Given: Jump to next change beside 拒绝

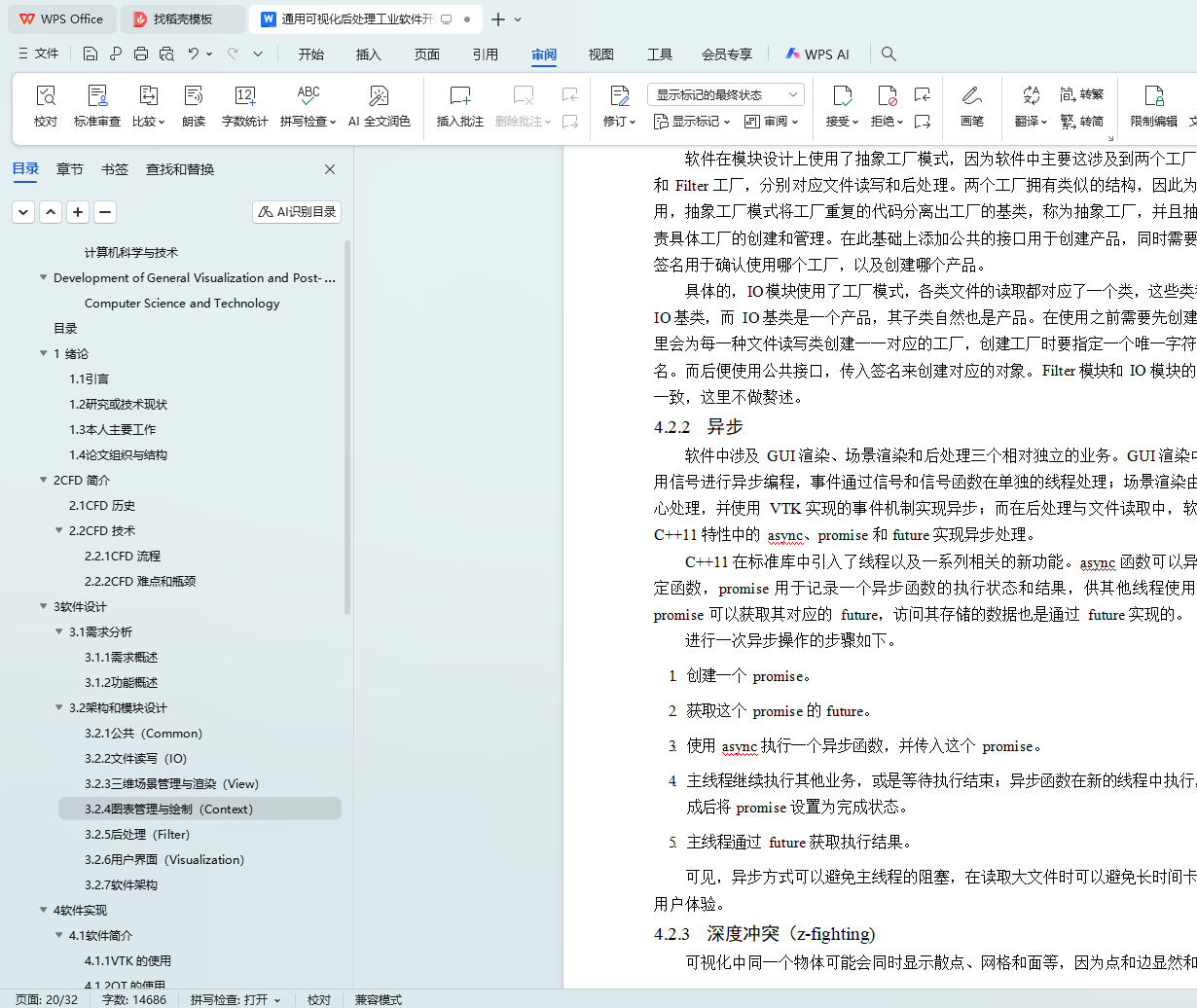Looking at the screenshot, I should click(x=923, y=122).
